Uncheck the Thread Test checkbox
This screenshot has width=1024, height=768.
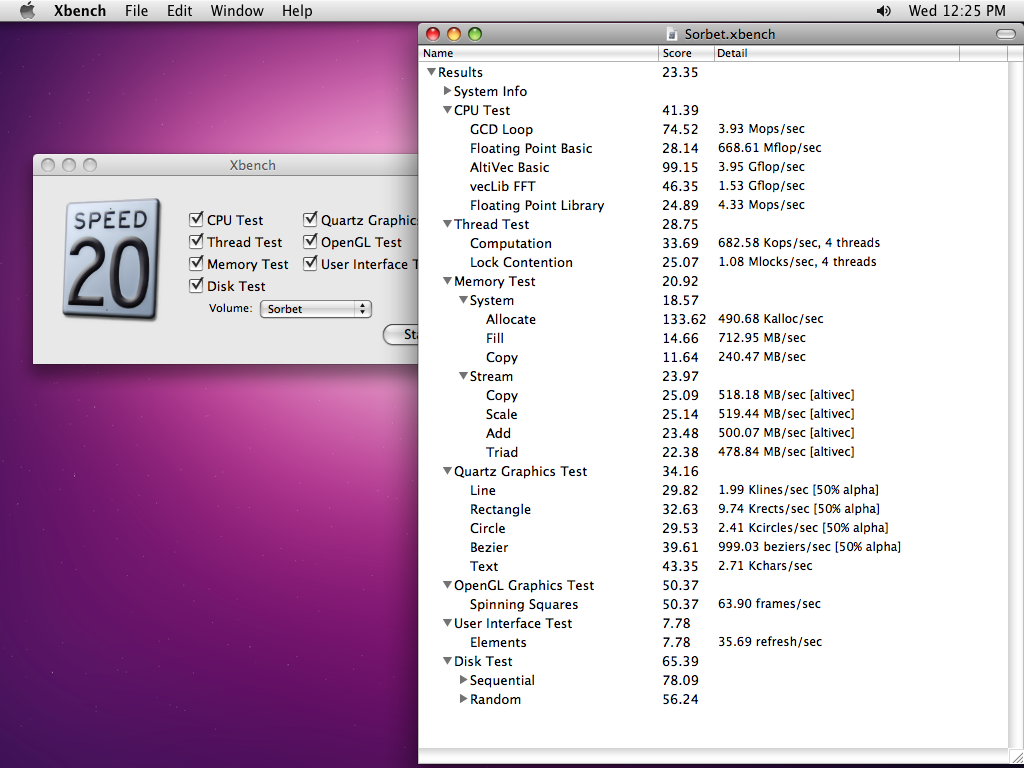click(196, 242)
